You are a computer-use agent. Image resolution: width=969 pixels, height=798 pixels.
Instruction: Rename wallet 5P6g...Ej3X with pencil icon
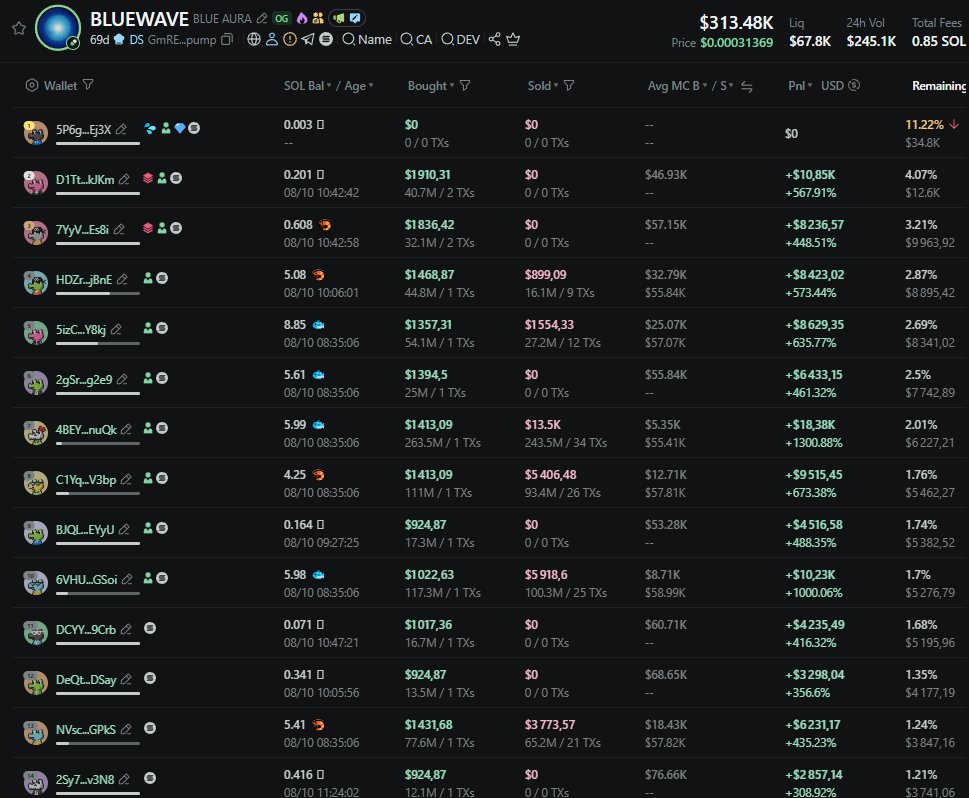pyautogui.click(x=121, y=129)
